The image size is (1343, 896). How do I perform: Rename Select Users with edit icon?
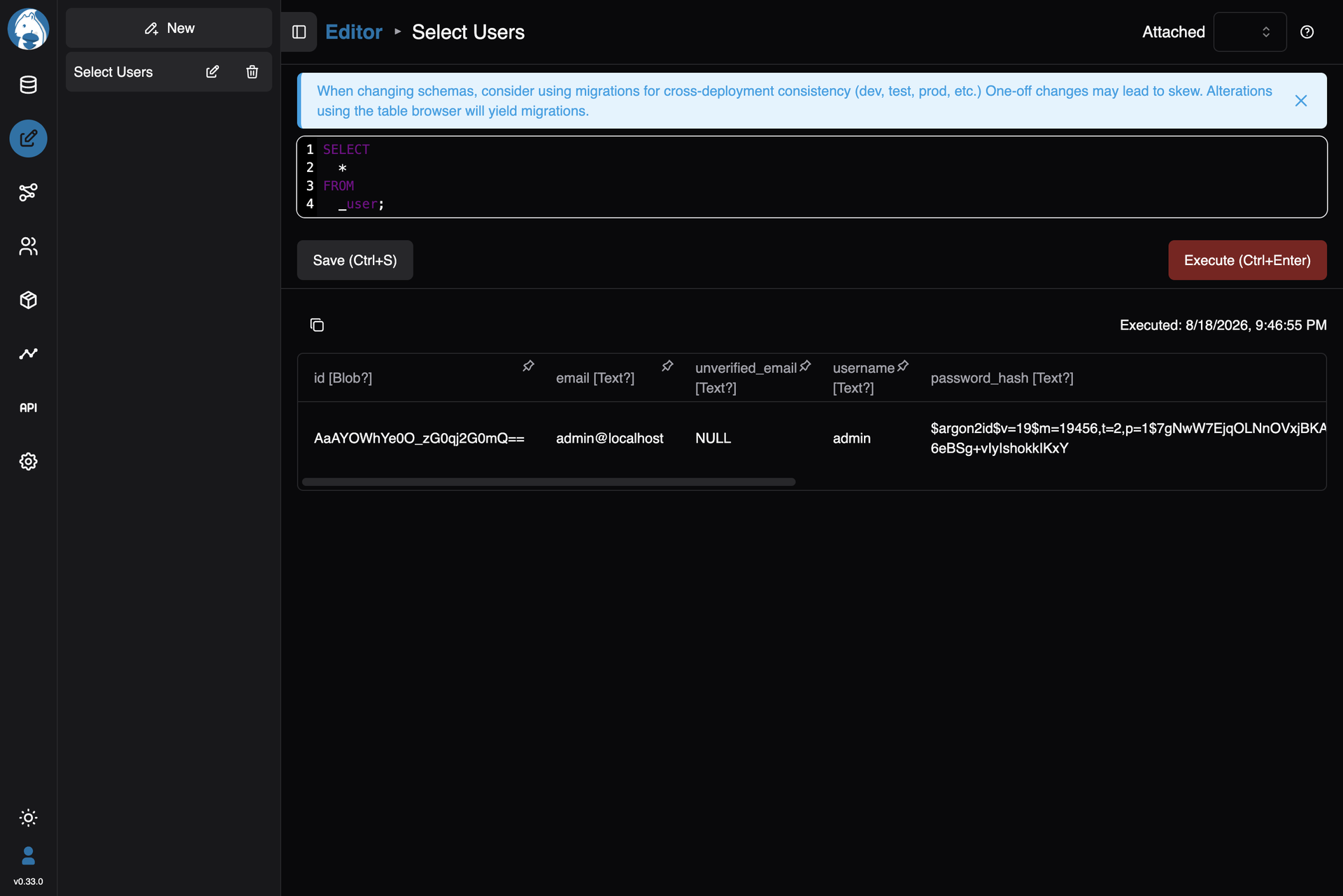tap(213, 71)
